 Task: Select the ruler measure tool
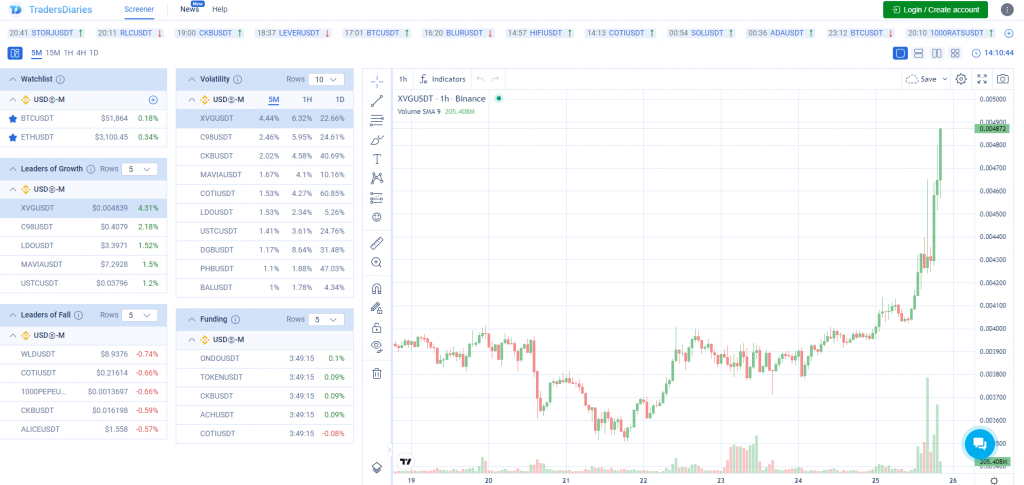(x=377, y=243)
